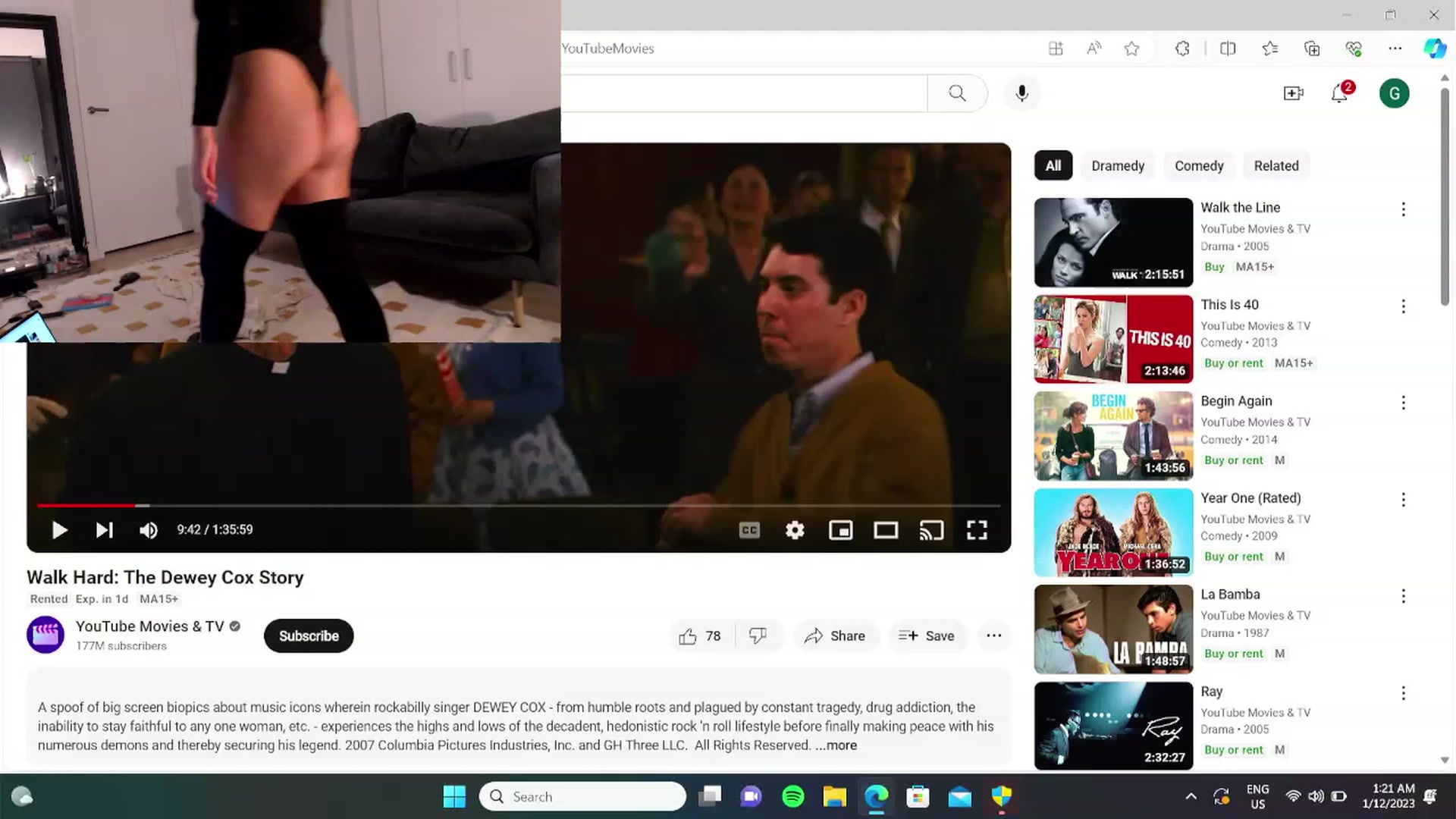Toggle Edge split screen

coord(1228,49)
